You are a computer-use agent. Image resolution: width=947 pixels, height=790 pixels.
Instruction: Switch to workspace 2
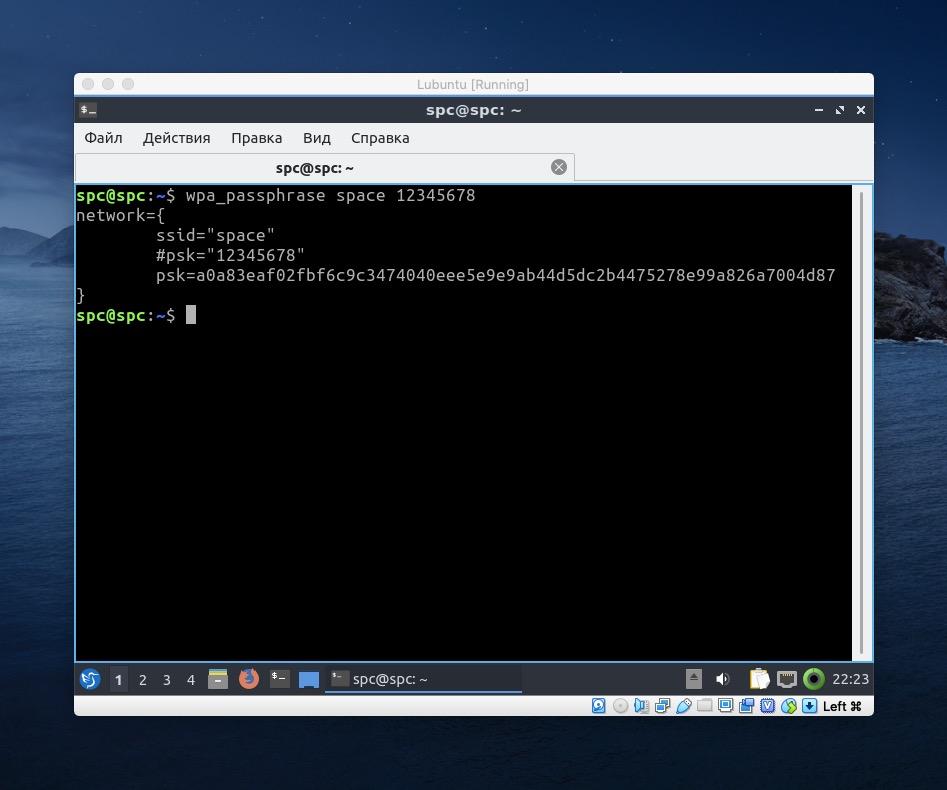click(143, 679)
